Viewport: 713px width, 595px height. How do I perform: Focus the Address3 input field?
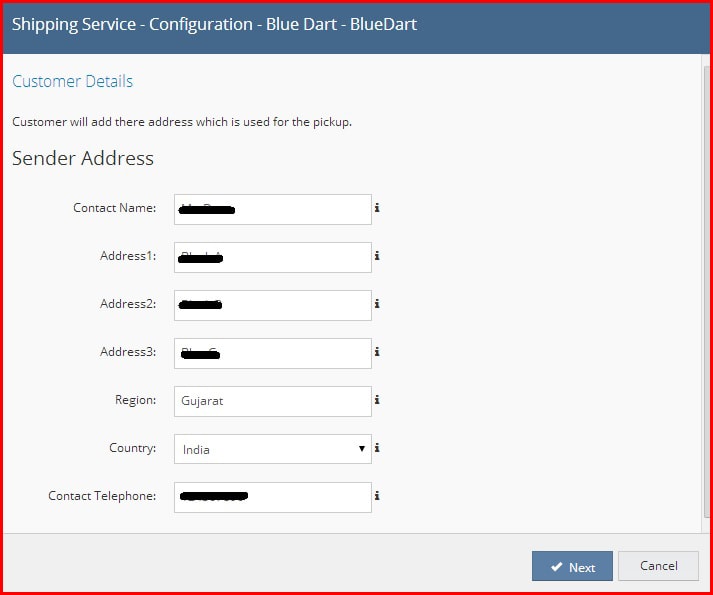[x=273, y=353]
